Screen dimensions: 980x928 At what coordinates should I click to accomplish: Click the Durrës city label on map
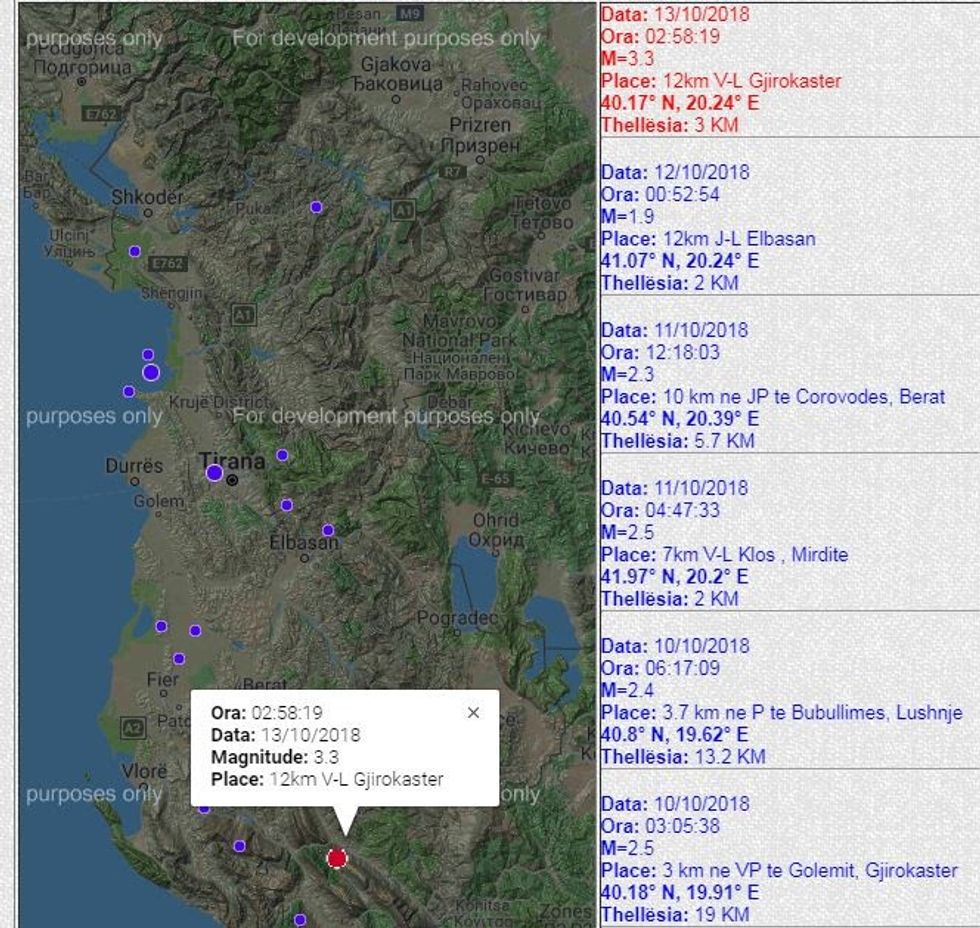[133, 466]
